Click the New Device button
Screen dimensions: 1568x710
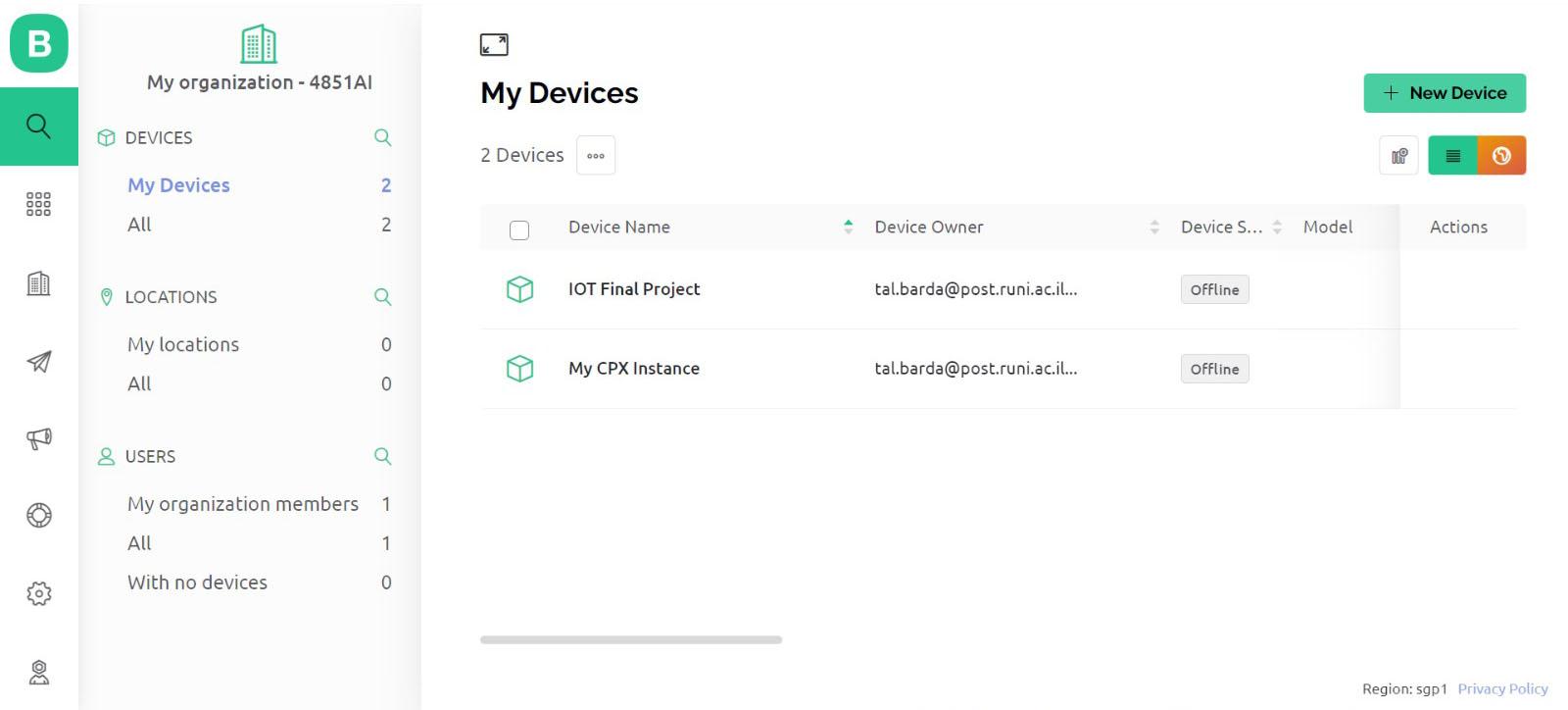(1444, 92)
